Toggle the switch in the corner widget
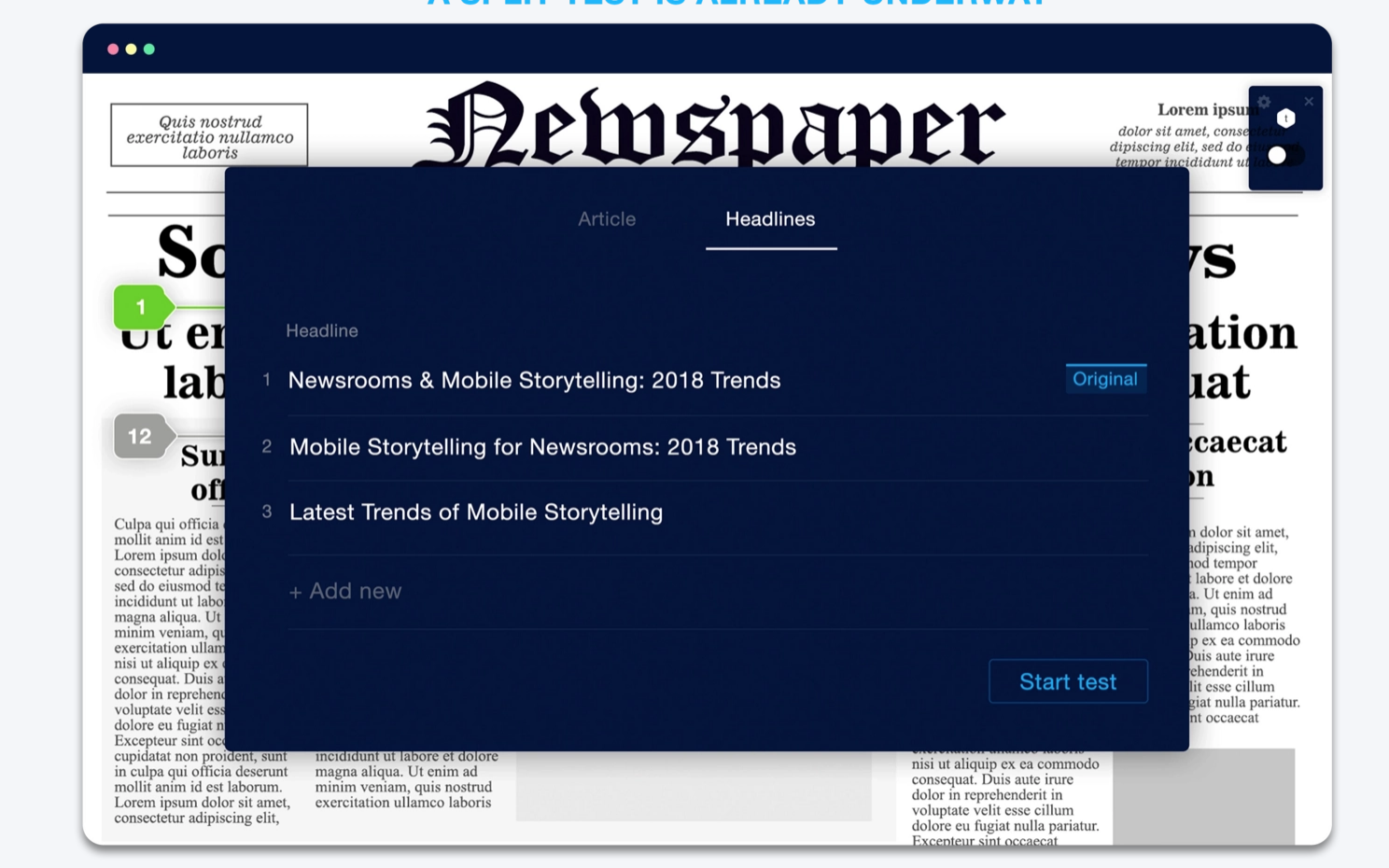Screen dimensions: 1389x868 tap(1285, 155)
